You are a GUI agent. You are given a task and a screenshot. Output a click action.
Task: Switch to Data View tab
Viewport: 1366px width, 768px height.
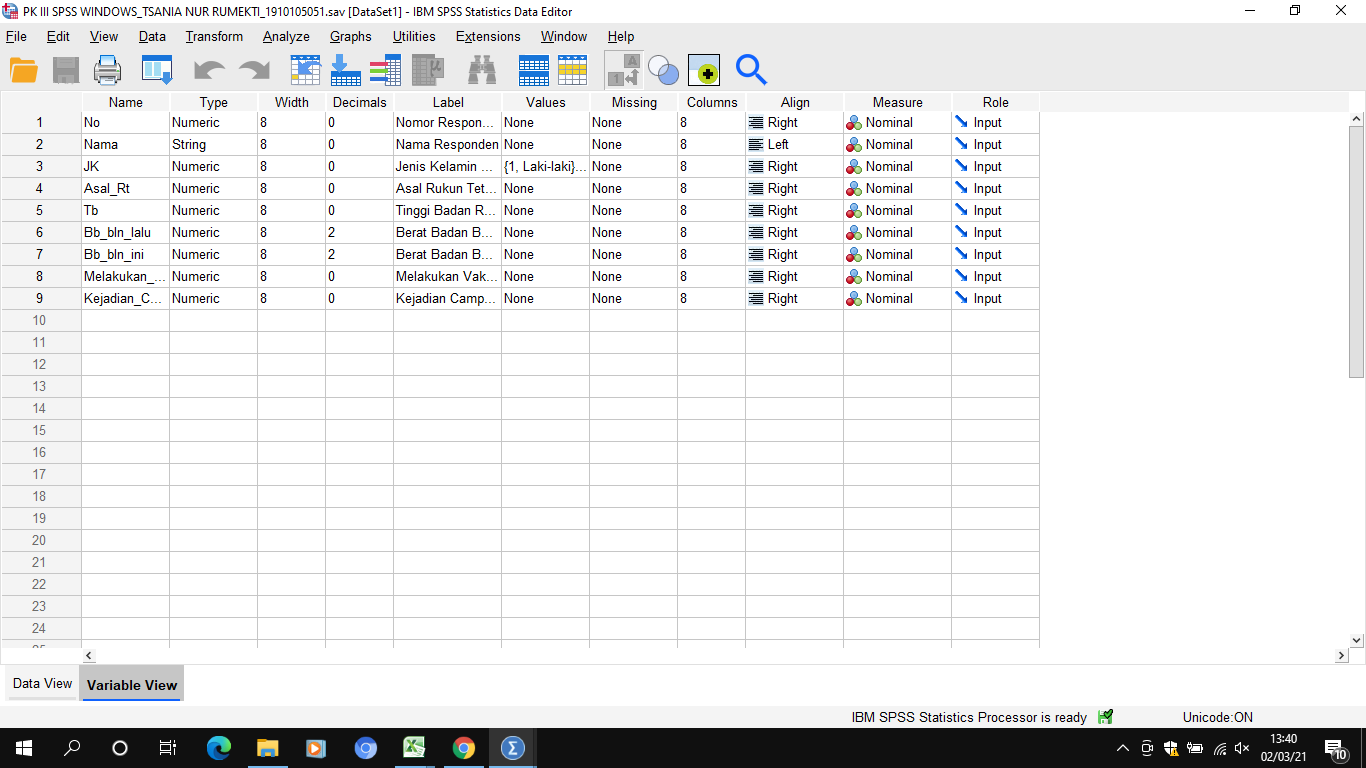[42, 684]
